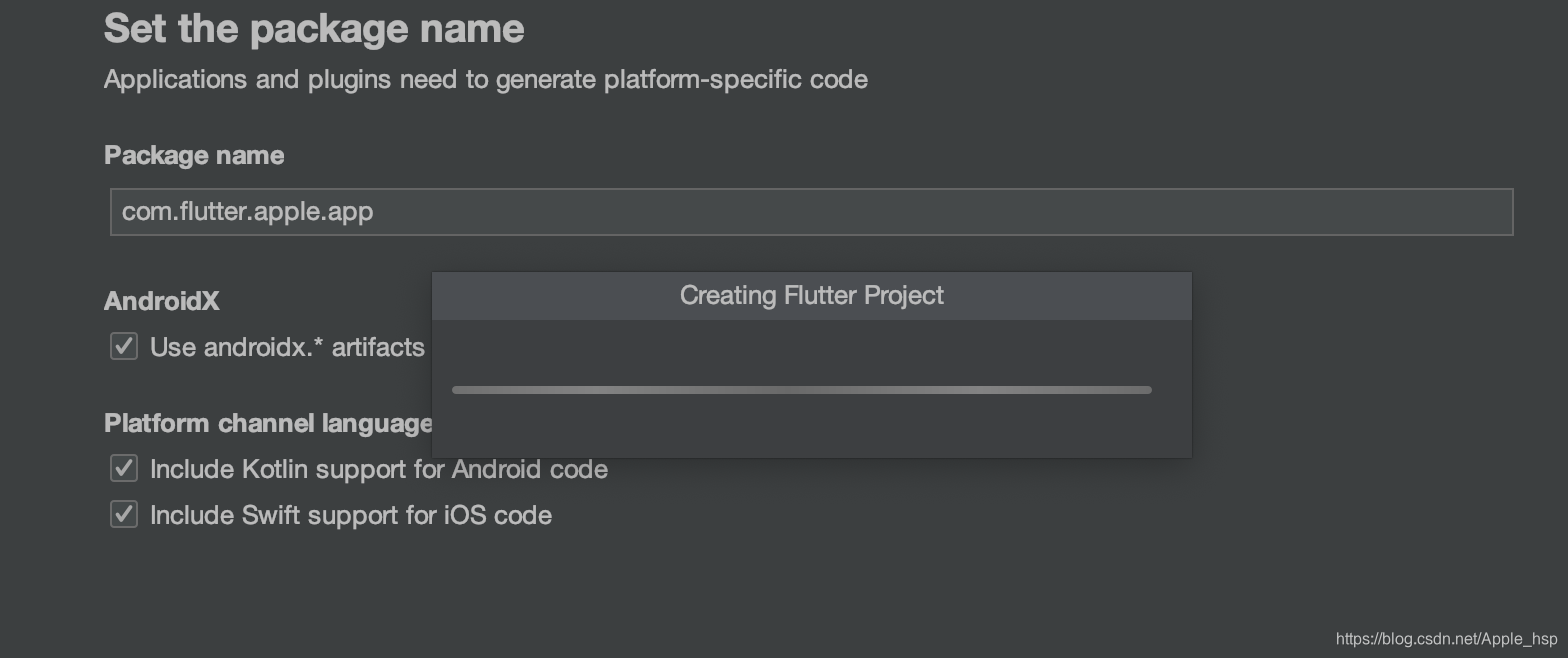Click the Creating Flutter Project dialog title
This screenshot has width=1568, height=658.
tap(811, 296)
